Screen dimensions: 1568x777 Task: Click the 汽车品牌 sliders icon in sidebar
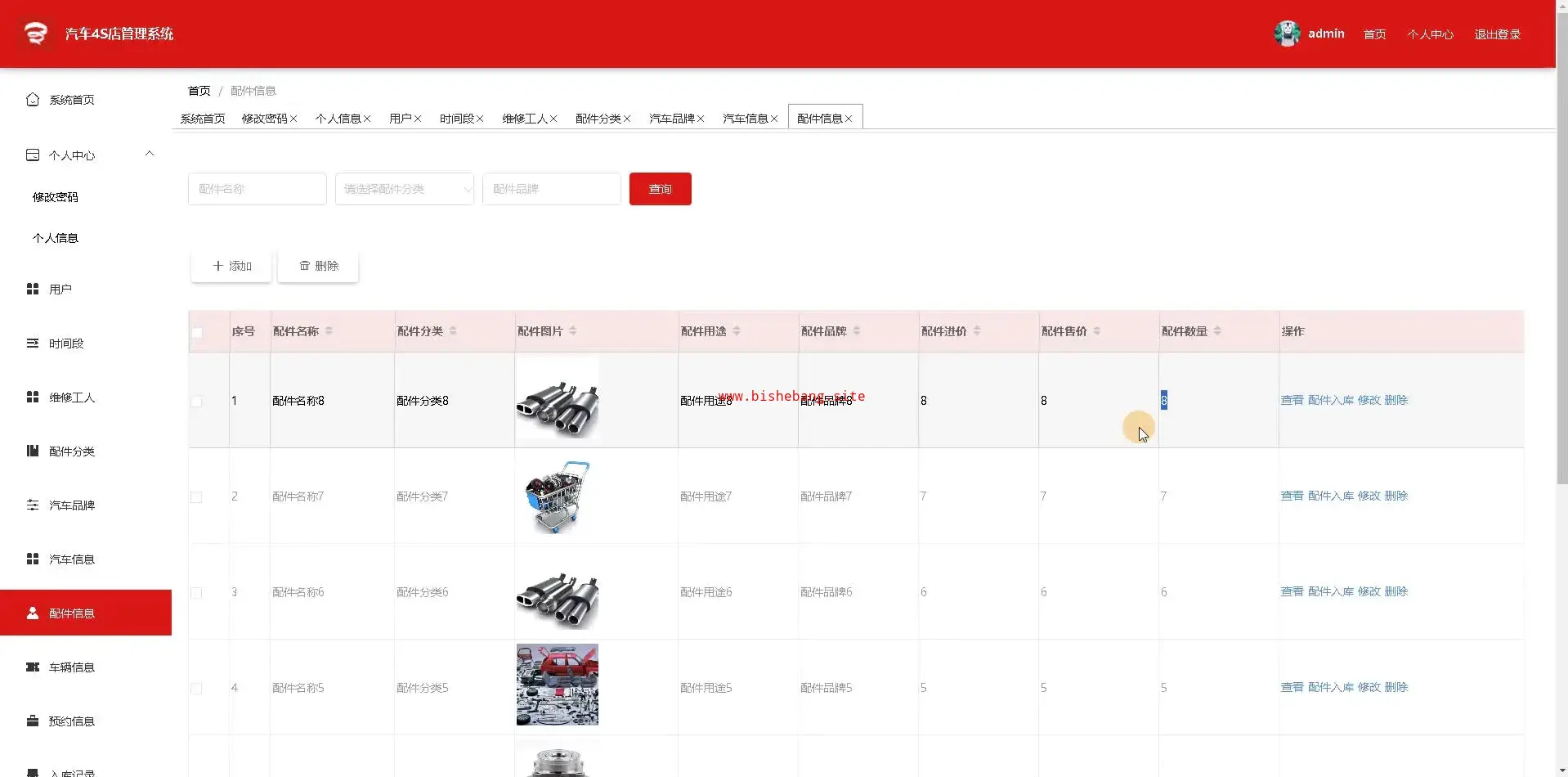[33, 505]
